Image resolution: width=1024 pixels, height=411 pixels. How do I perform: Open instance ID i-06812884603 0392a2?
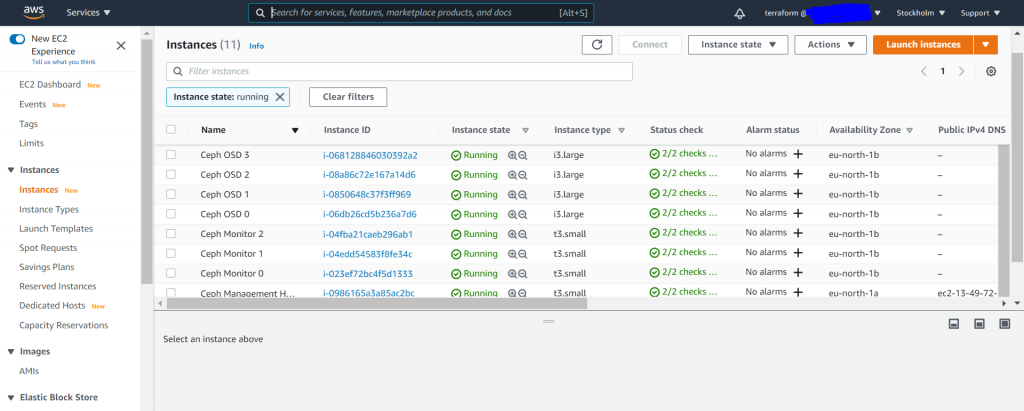tap(370, 156)
